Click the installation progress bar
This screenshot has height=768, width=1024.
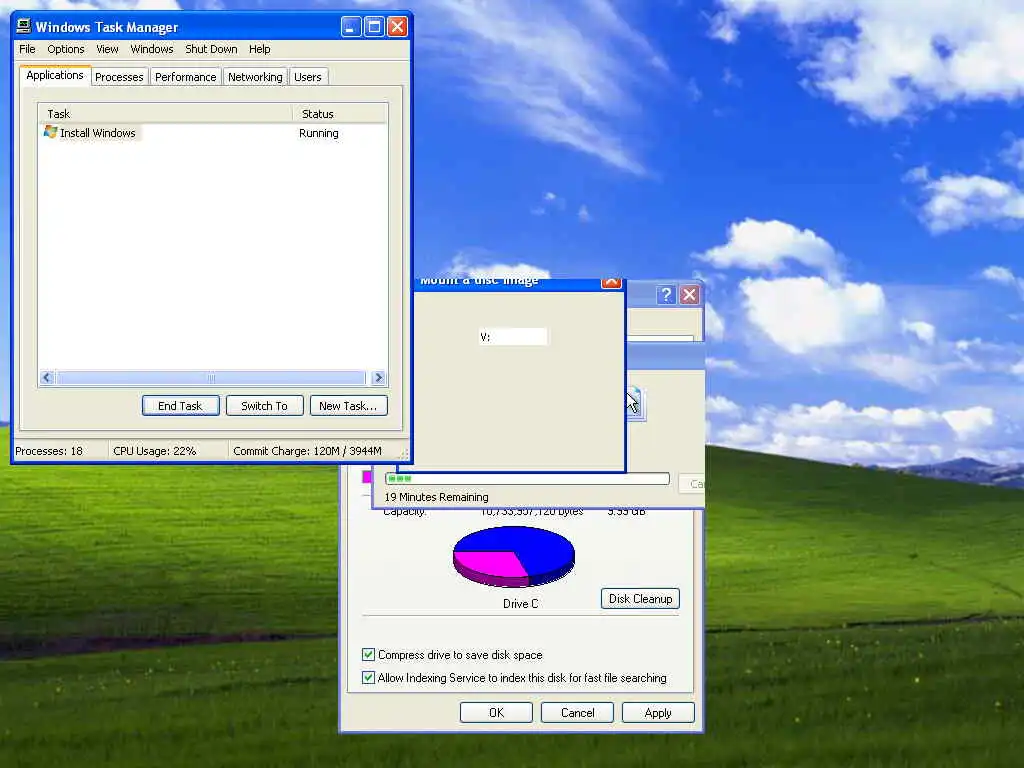point(527,479)
